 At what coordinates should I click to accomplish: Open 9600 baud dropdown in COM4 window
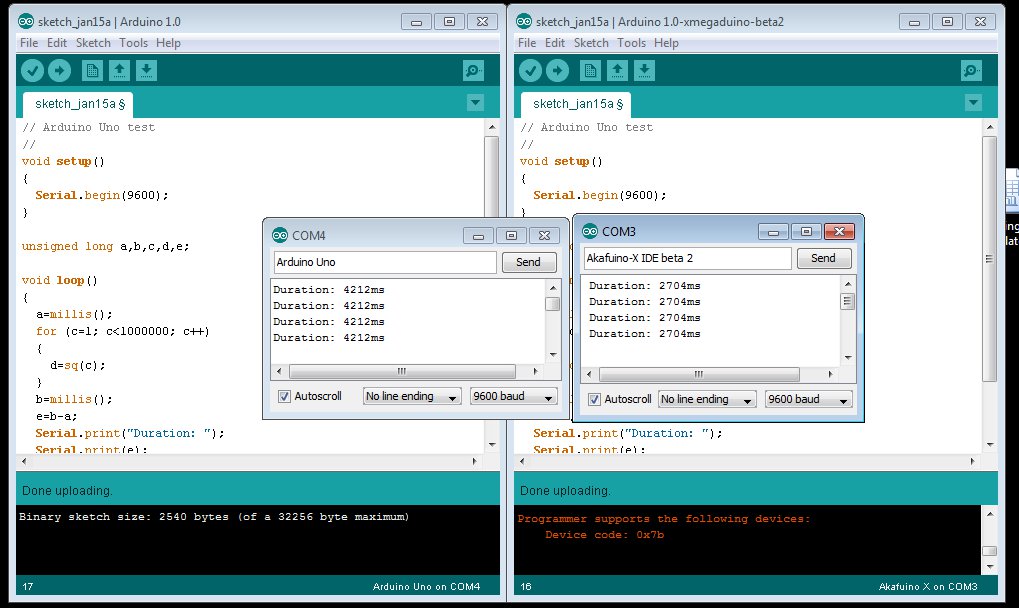pos(514,396)
